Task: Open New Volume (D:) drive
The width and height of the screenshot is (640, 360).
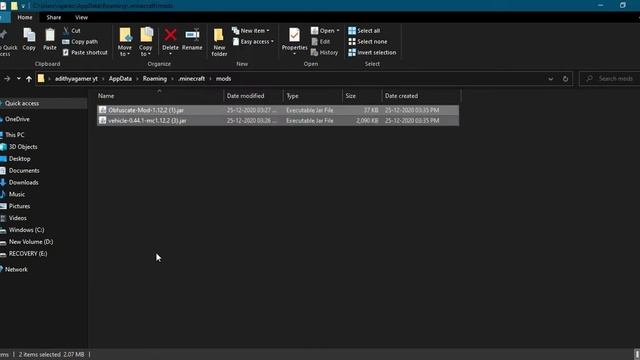Action: pyautogui.click(x=31, y=242)
